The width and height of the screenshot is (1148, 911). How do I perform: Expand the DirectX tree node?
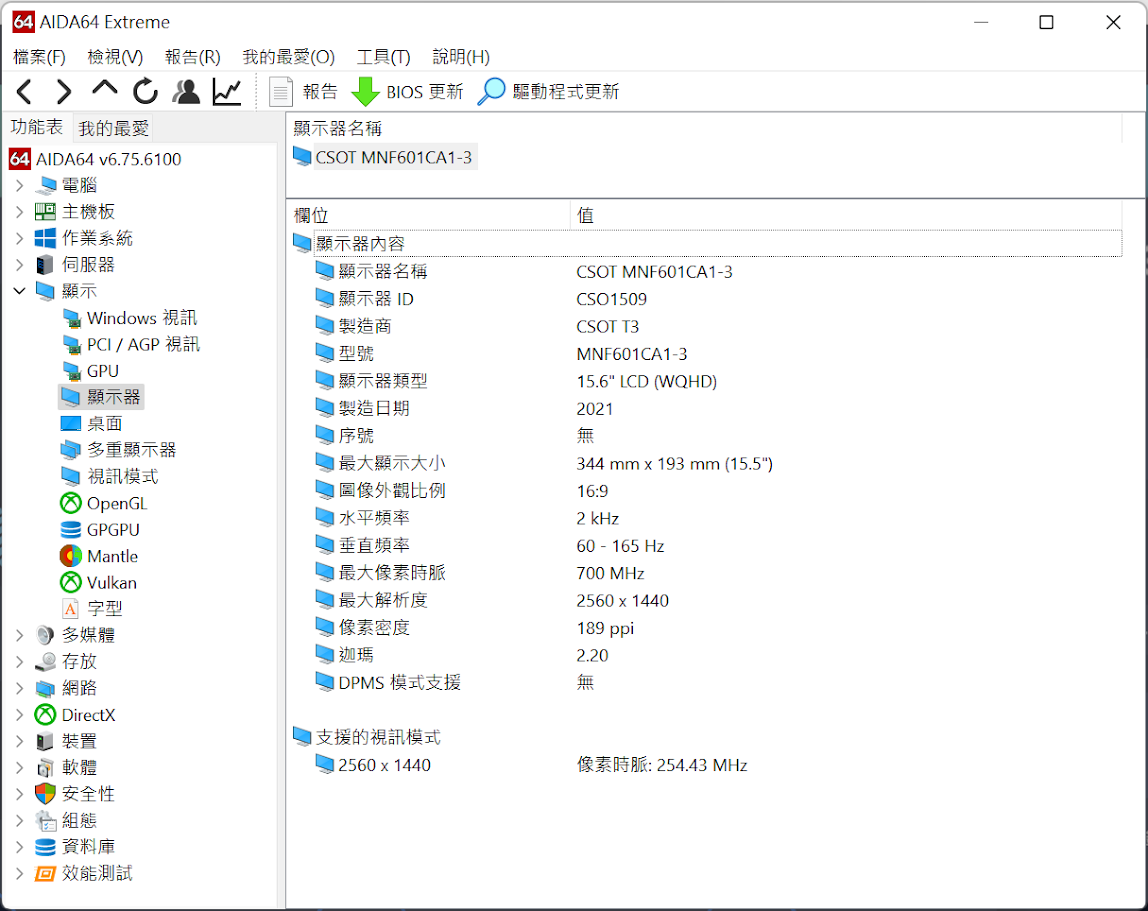[x=20, y=715]
